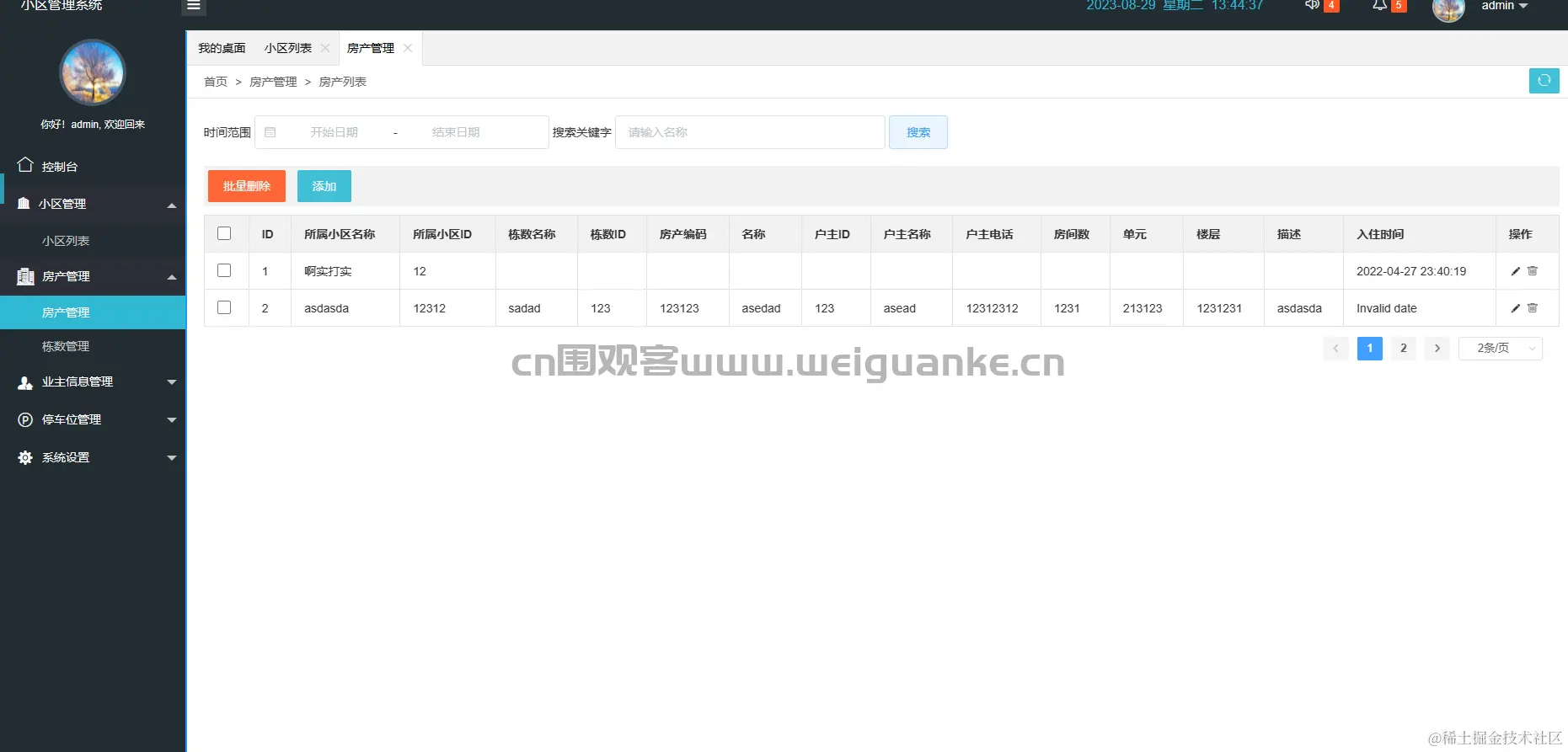Collapse the 小区管理 menu arrow
This screenshot has height=752, width=1568.
(x=172, y=205)
